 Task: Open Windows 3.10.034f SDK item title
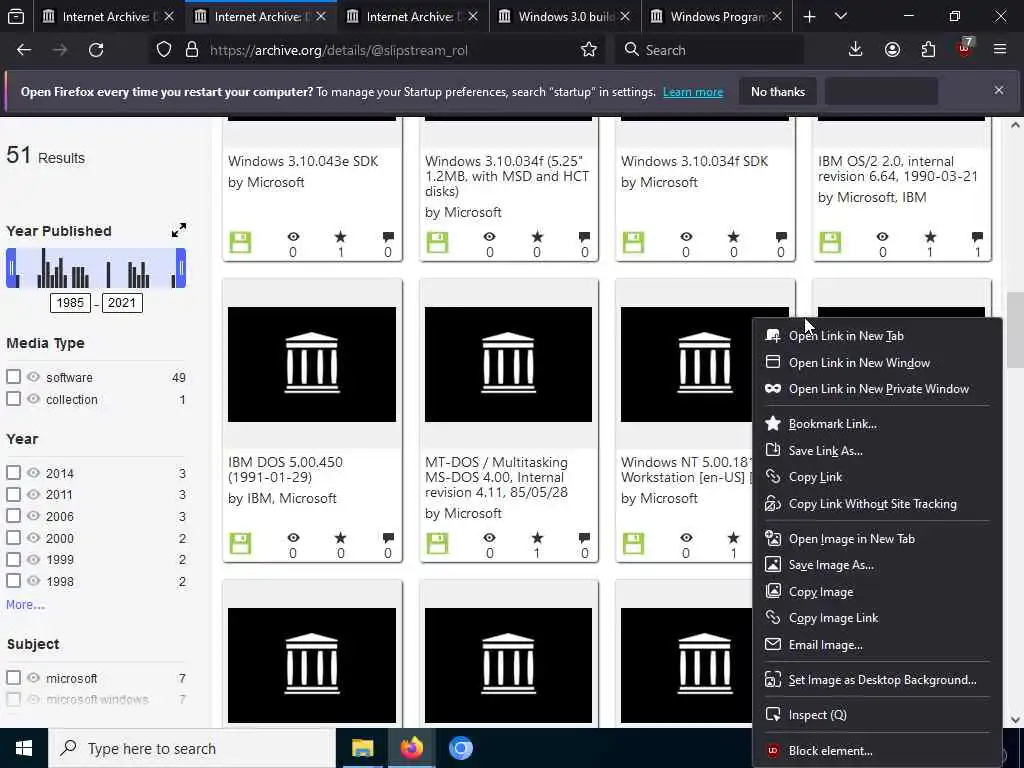pyautogui.click(x=694, y=161)
